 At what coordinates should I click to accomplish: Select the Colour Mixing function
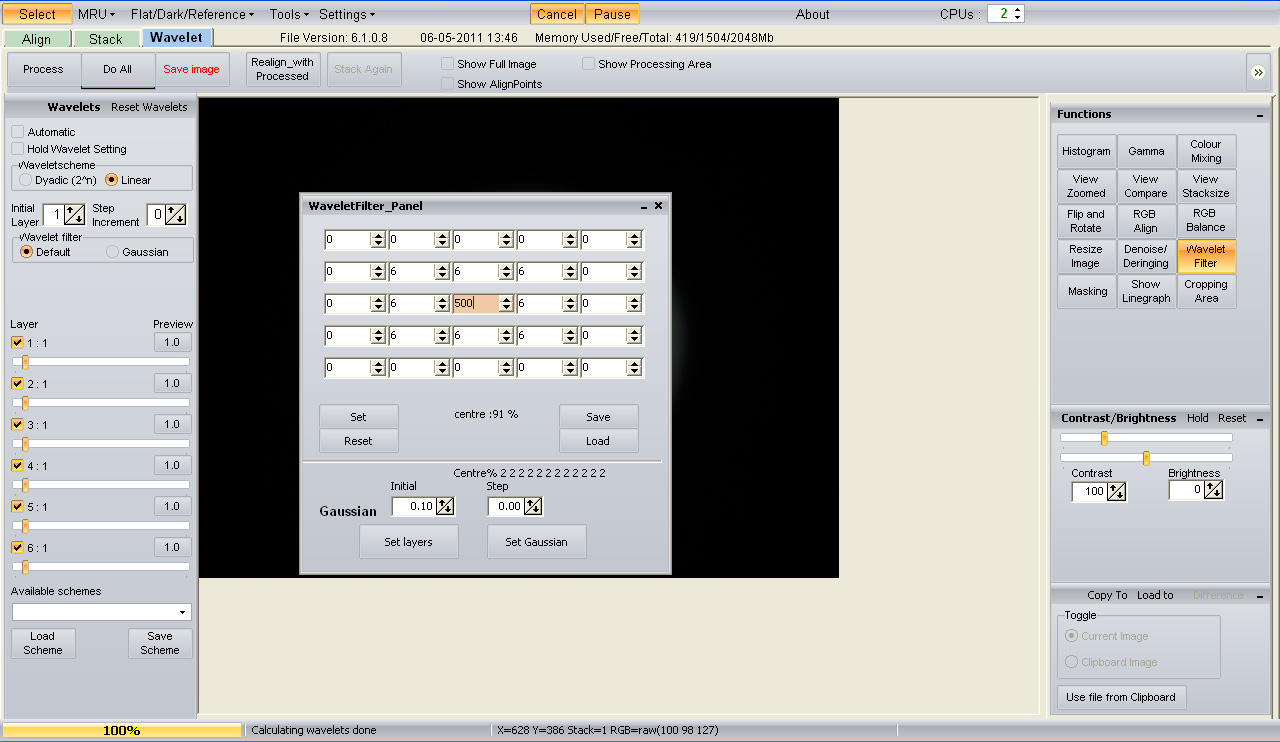1206,151
